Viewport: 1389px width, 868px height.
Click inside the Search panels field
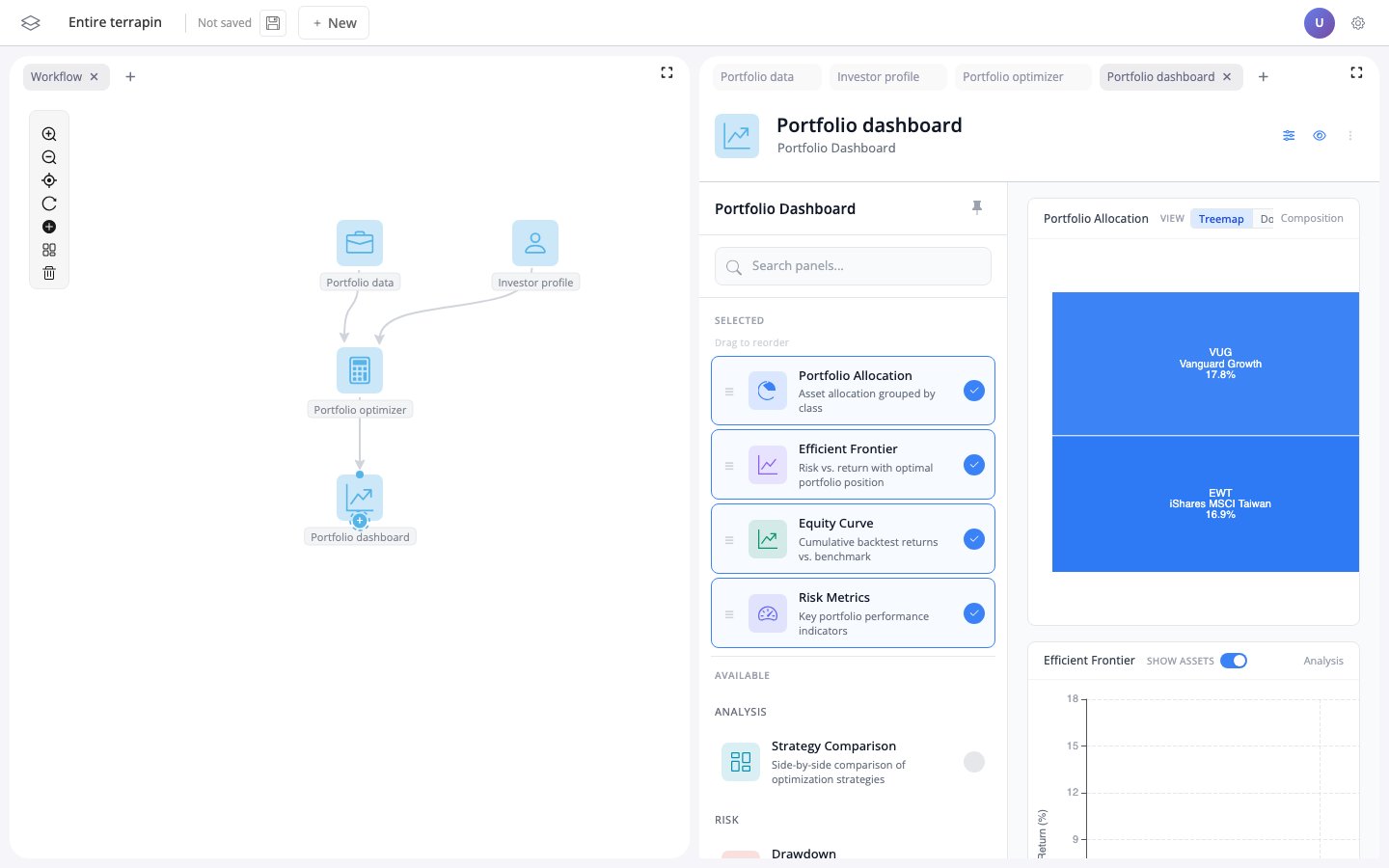click(x=853, y=265)
